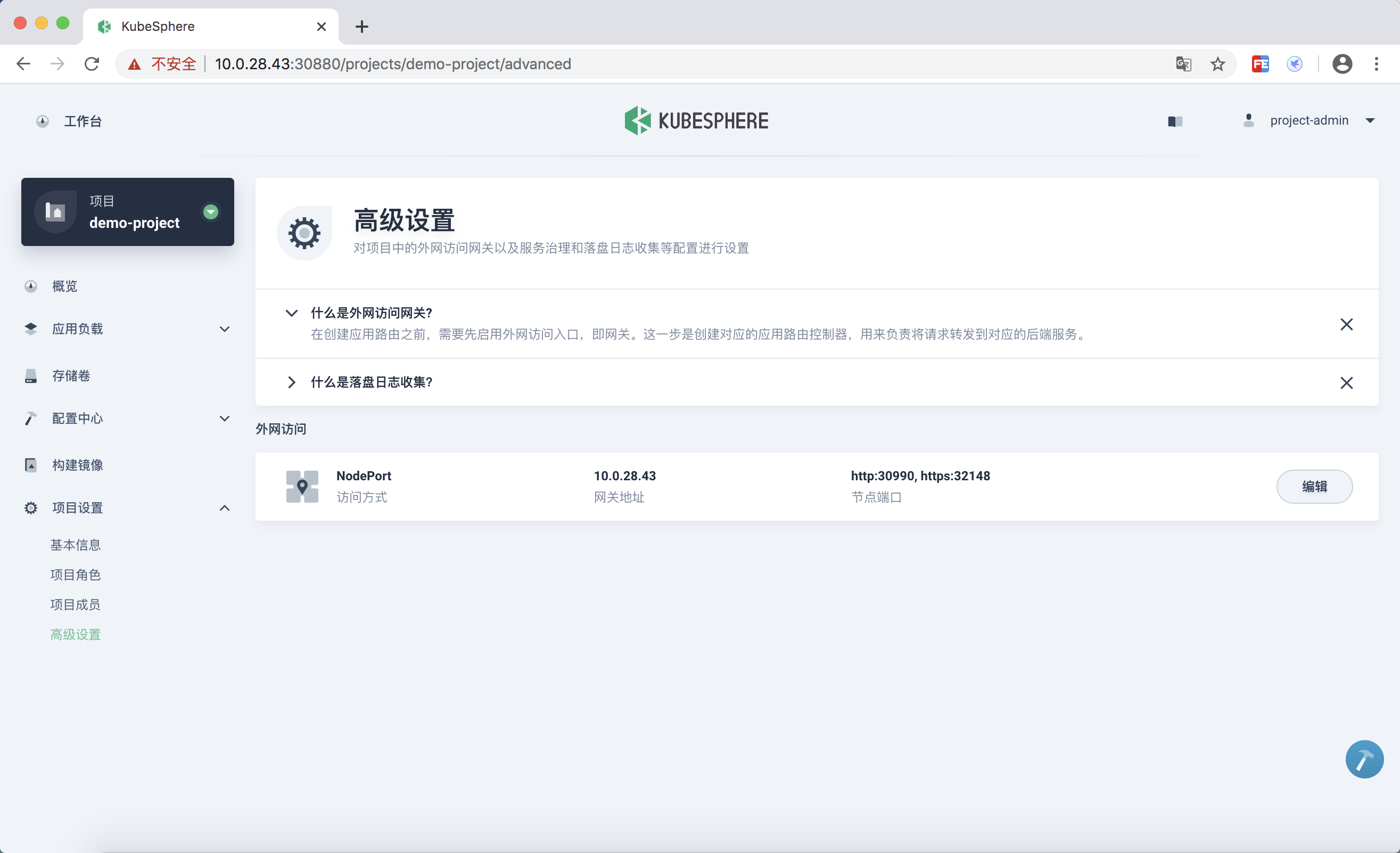Image resolution: width=1400 pixels, height=853 pixels.
Task: Click the floating hammer toolbox icon
Action: click(x=1364, y=759)
